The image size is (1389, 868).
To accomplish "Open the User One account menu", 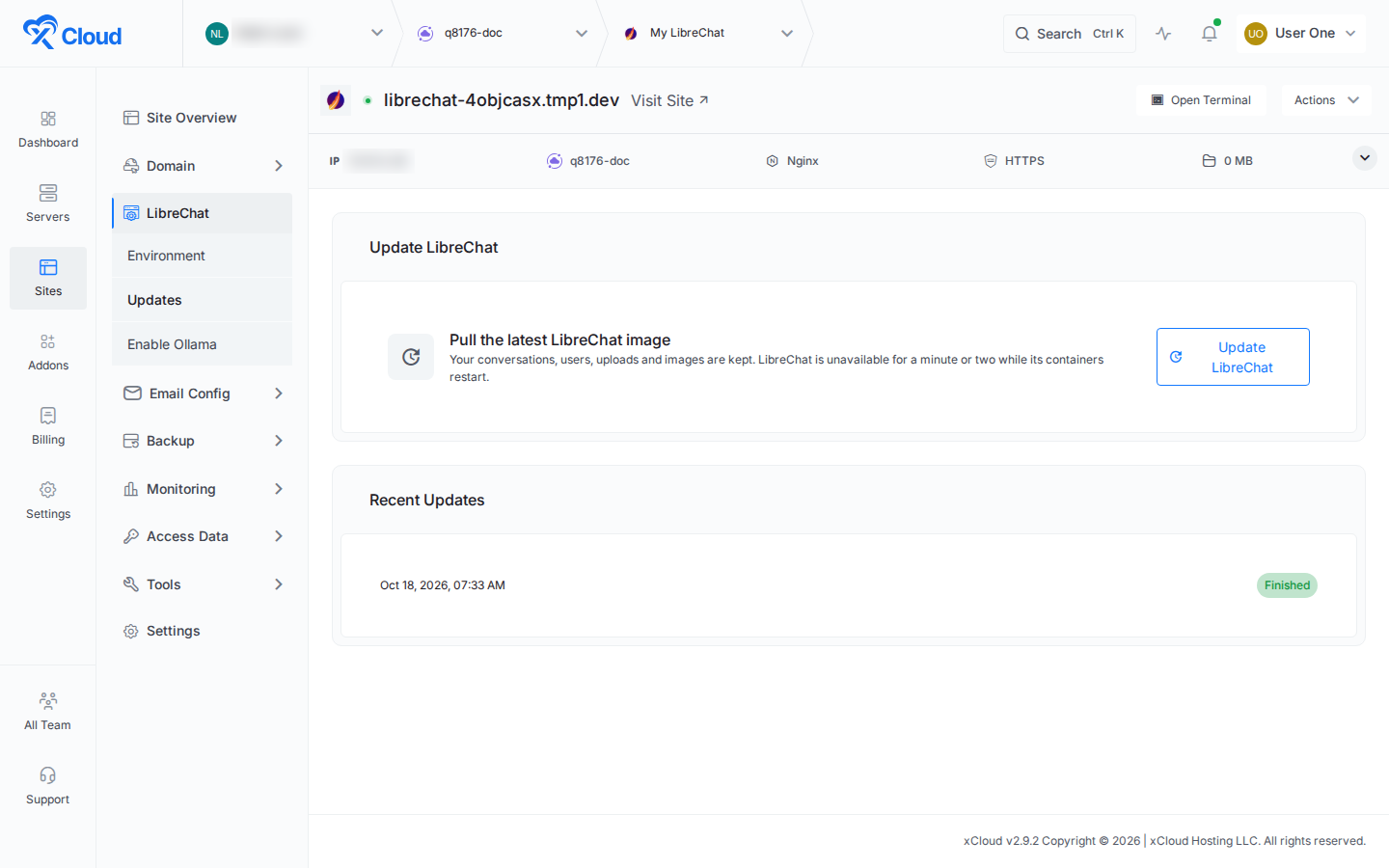I will point(1301,34).
